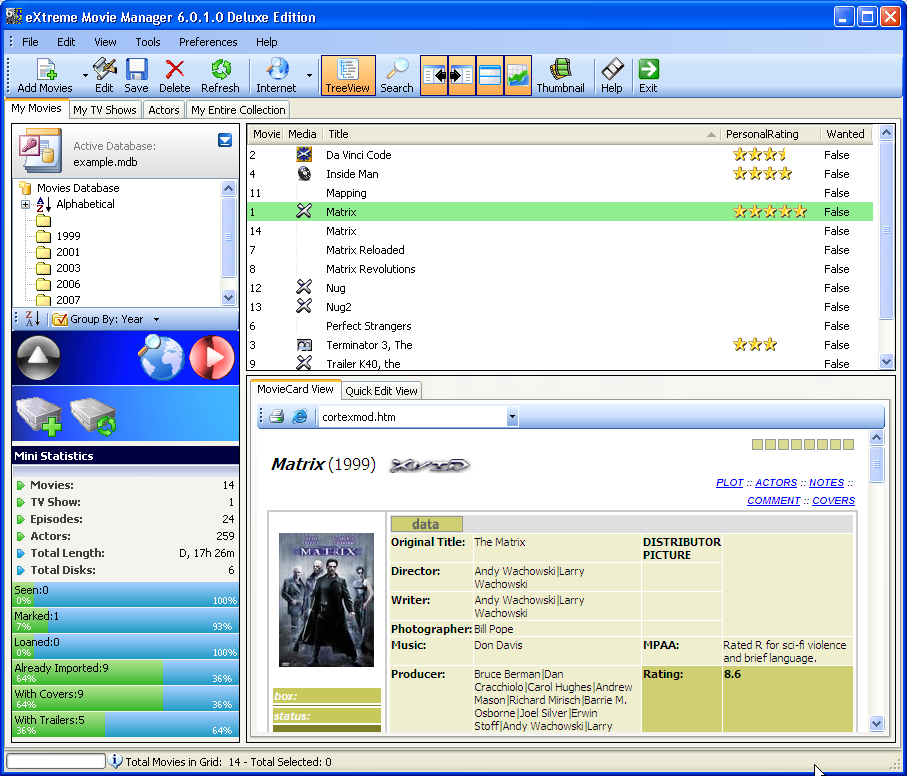Click the last rating square
907x776 pixels.
[x=849, y=444]
